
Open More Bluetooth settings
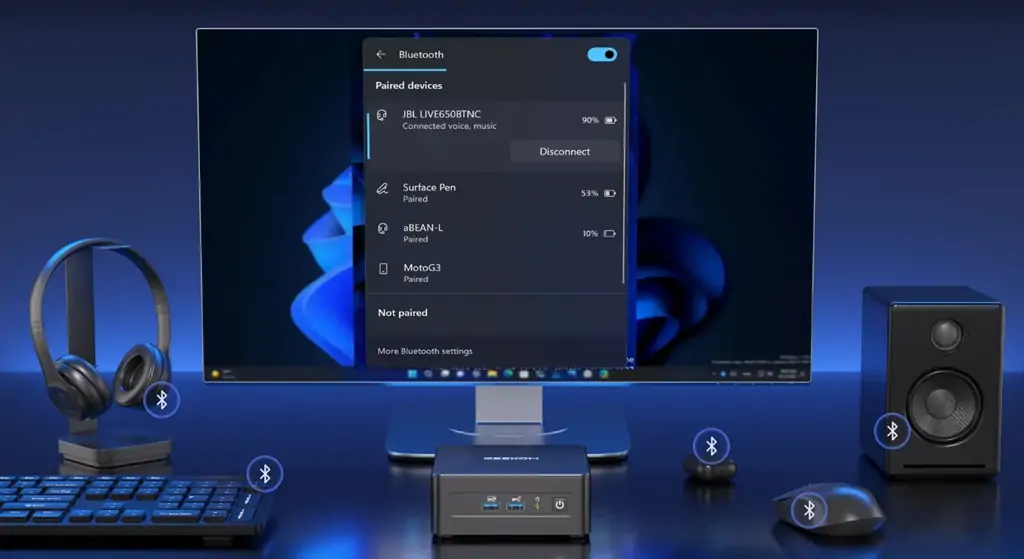(x=425, y=351)
